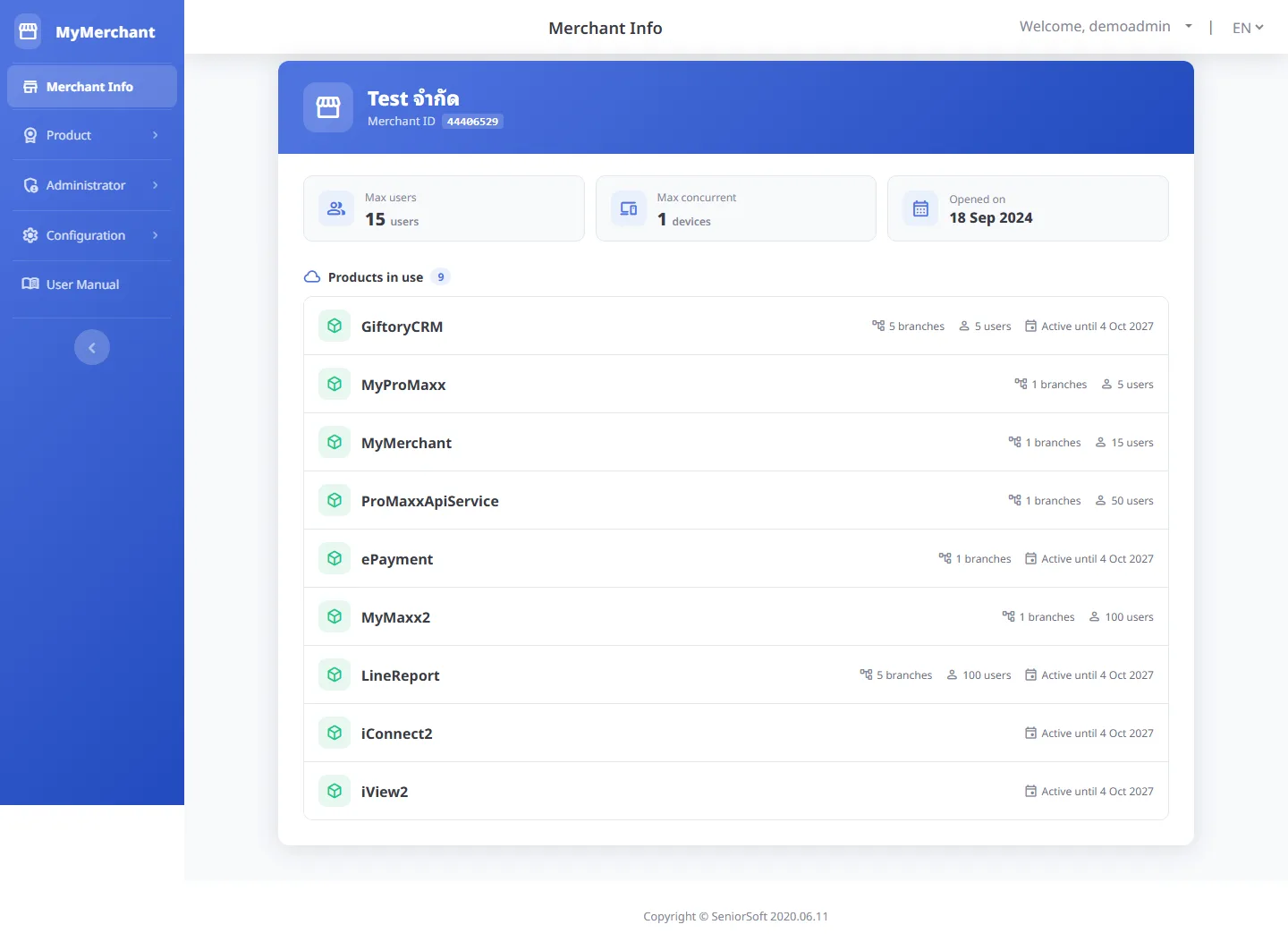Click the Copyright SeniorSoft footer text

click(x=735, y=916)
